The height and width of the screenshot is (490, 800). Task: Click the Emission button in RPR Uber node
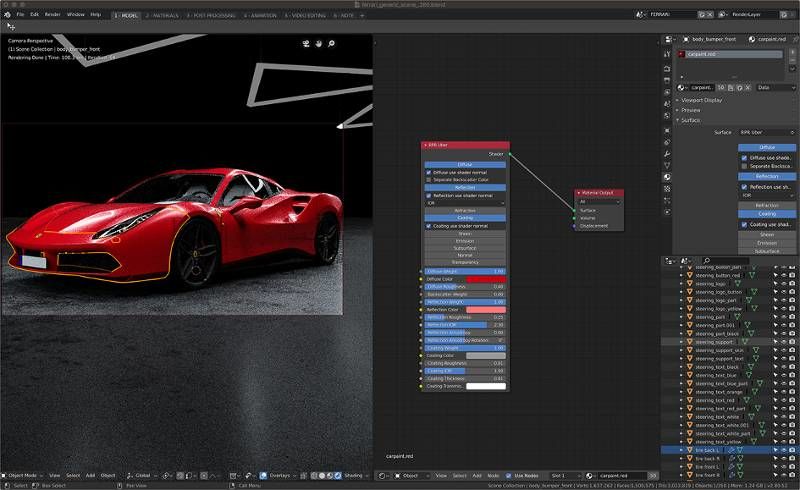tap(465, 241)
